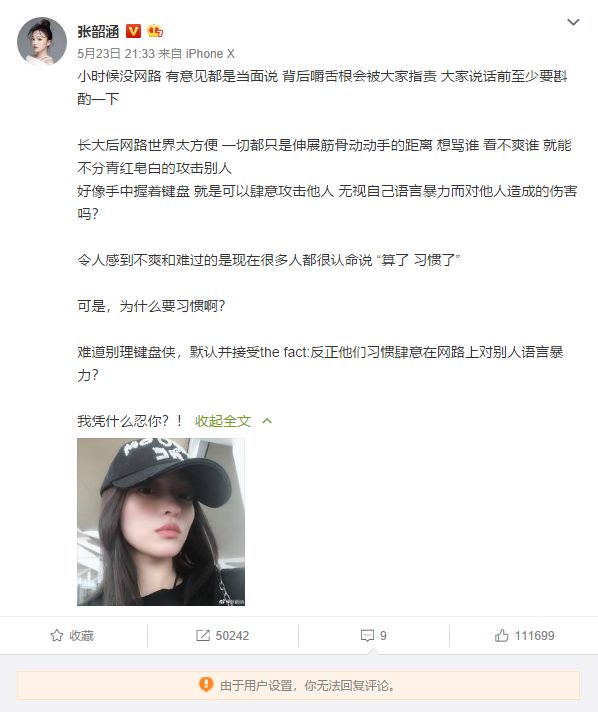Click the repost share icon
598x712 pixels.
tap(203, 635)
